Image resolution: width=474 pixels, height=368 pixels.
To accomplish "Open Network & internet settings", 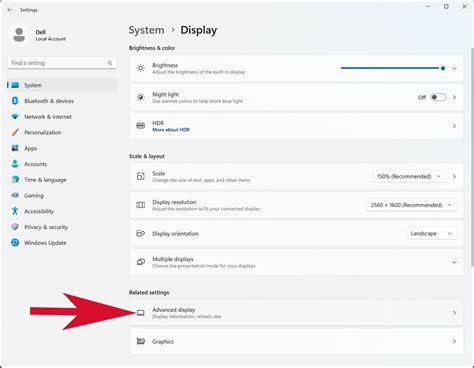I will pos(62,117).
